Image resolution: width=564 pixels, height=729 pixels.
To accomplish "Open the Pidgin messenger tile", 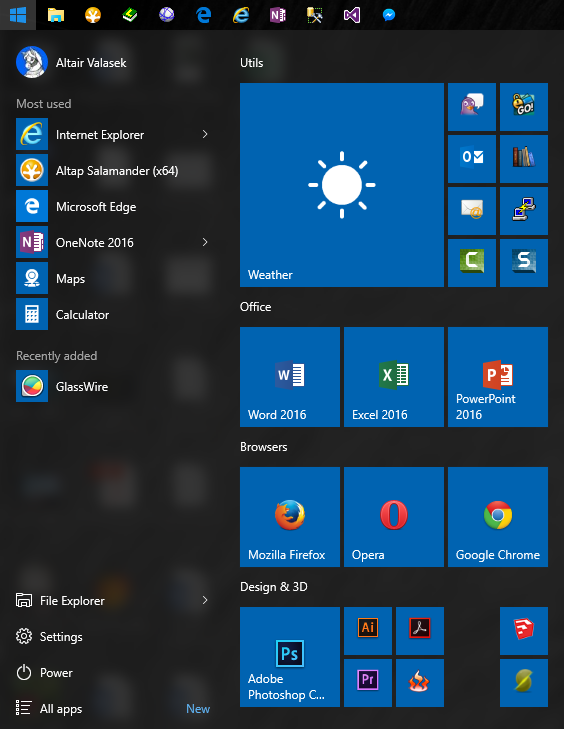I will (471, 107).
